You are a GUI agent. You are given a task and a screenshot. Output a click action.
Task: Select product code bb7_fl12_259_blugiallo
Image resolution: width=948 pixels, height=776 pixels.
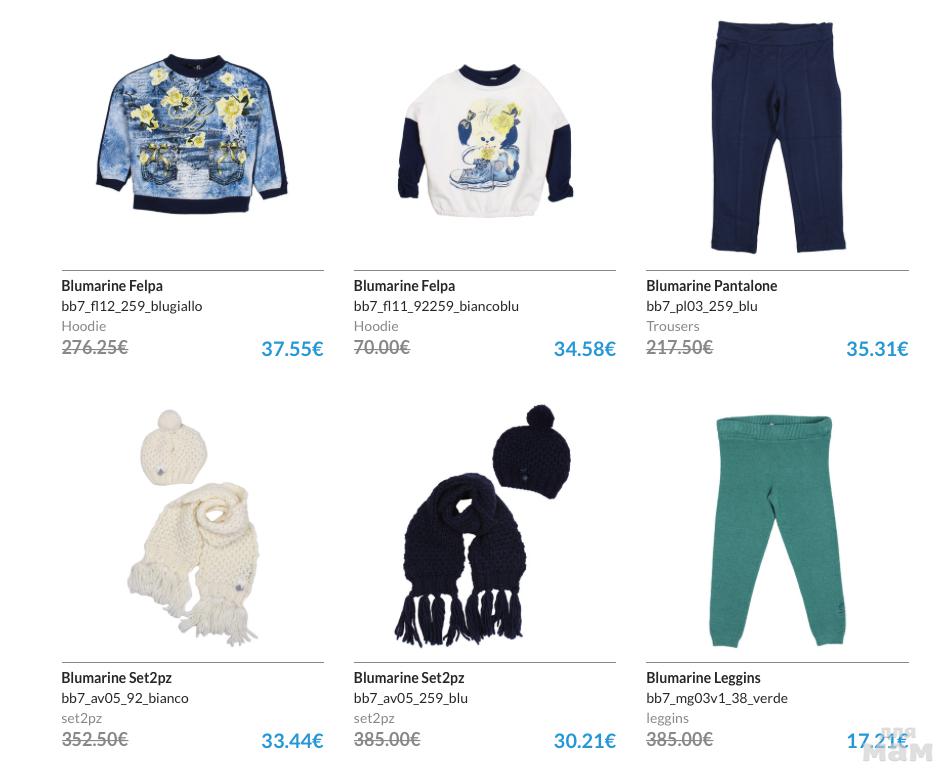(x=132, y=306)
